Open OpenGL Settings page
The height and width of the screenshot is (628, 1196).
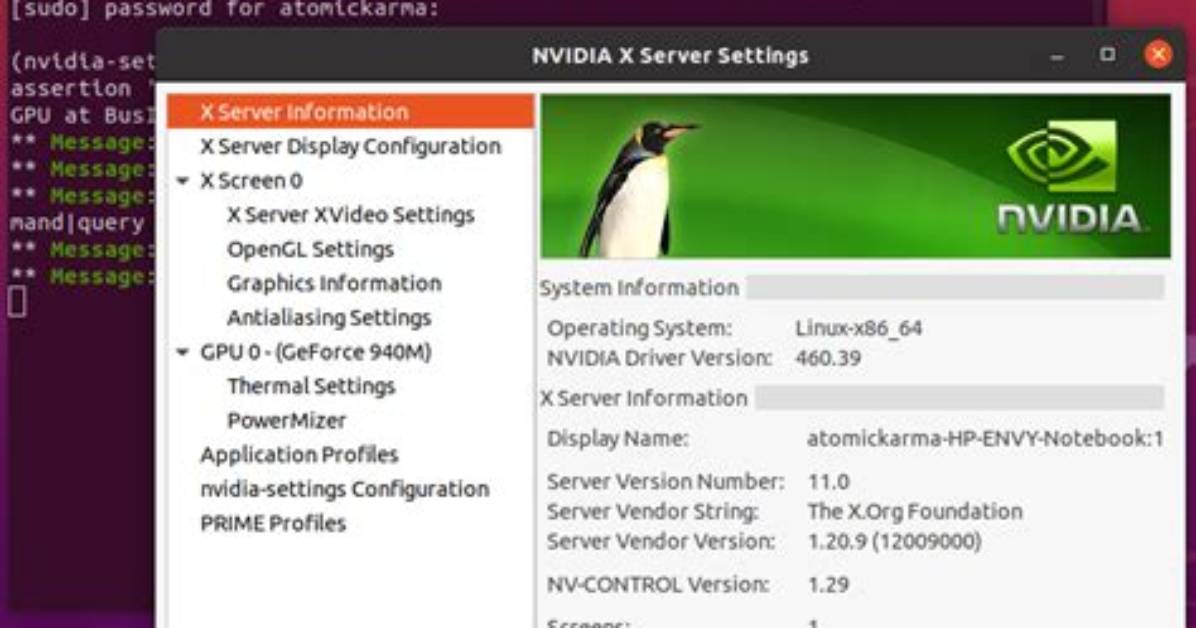tap(310, 250)
